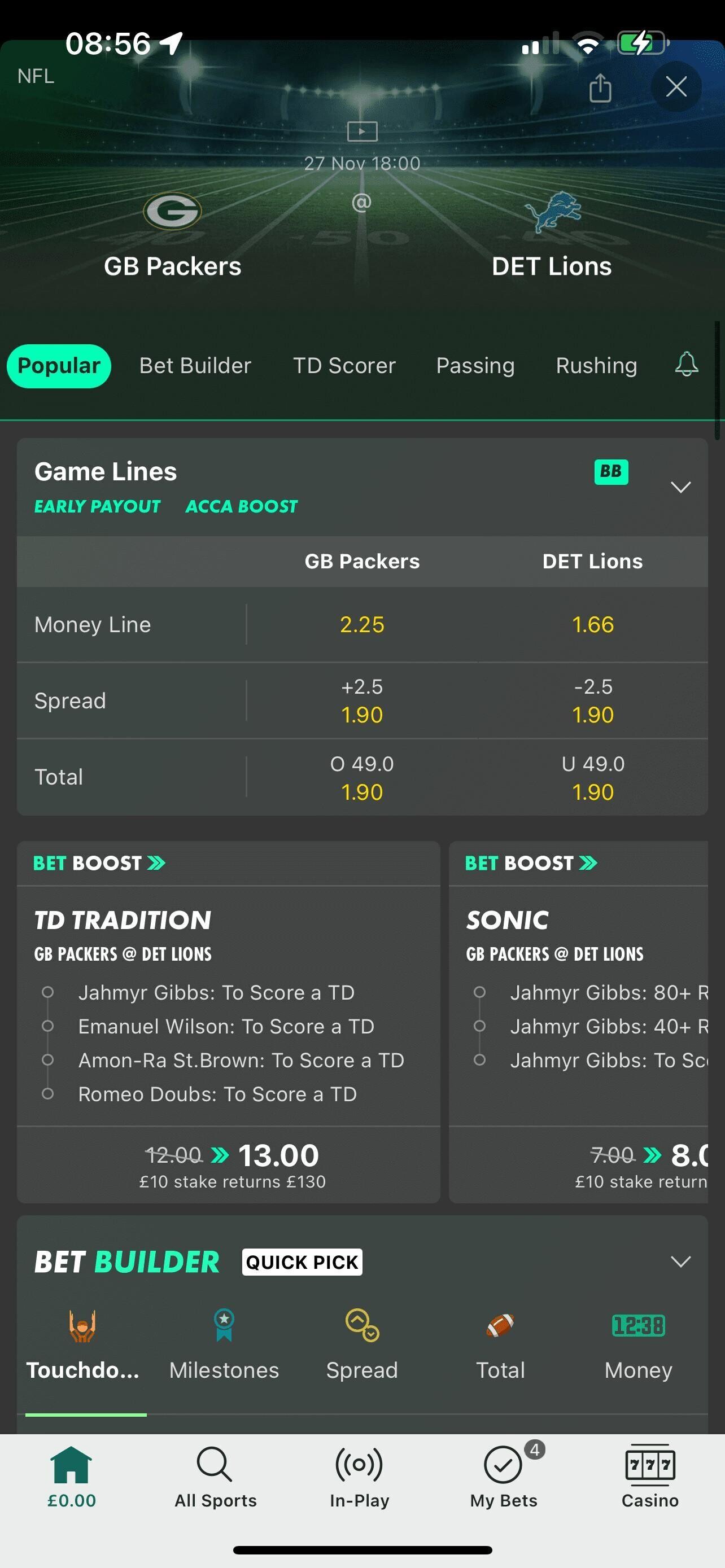Select GB Packers Money Line odds 2.25
This screenshot has height=1568, width=725.
click(362, 624)
